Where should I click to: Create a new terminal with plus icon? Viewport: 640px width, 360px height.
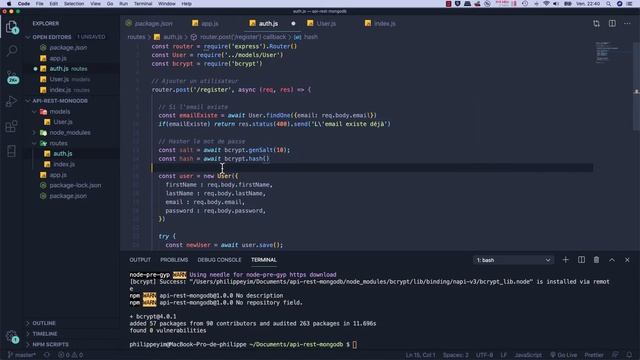[565, 260]
